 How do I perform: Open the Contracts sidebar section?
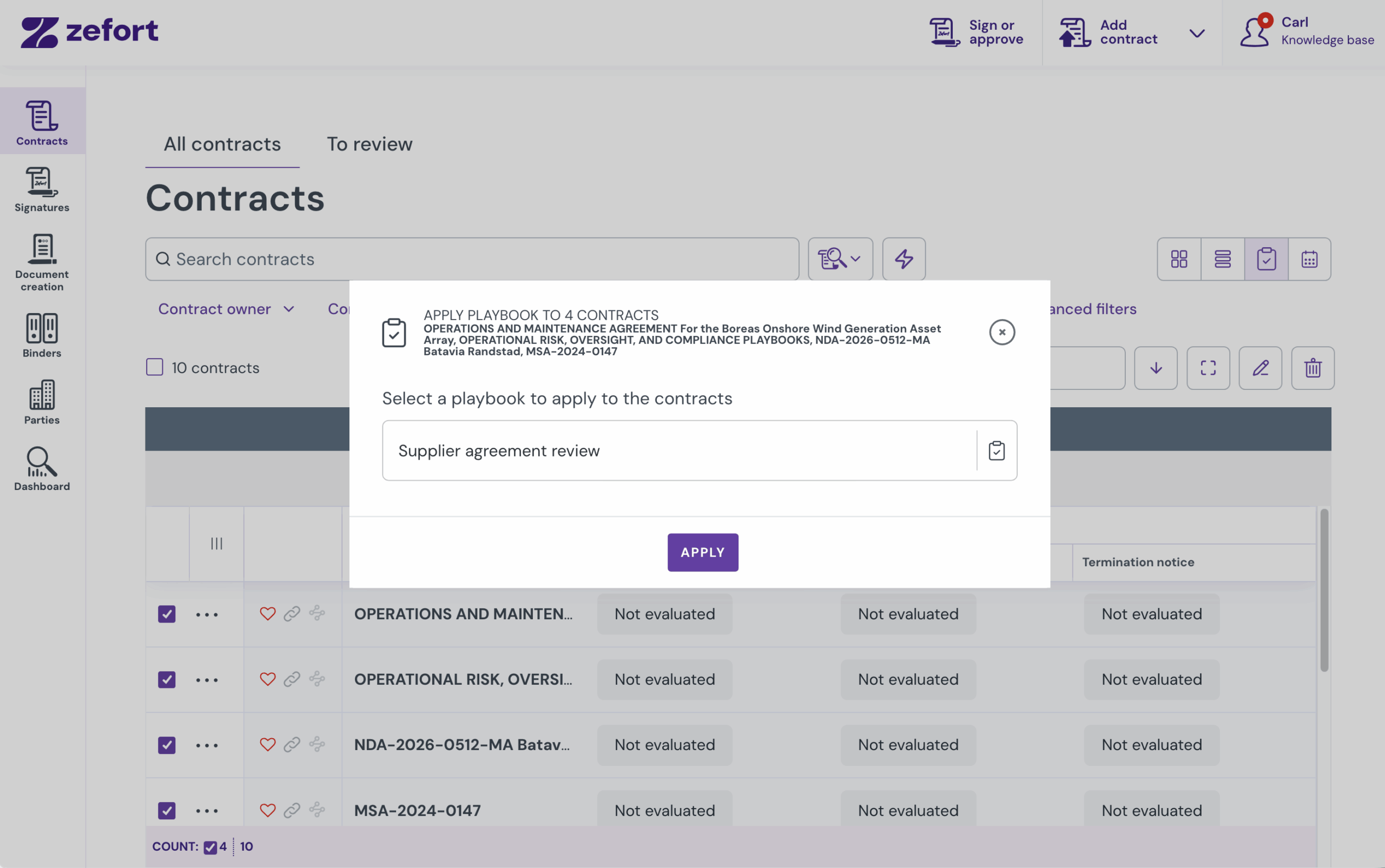coord(42,121)
